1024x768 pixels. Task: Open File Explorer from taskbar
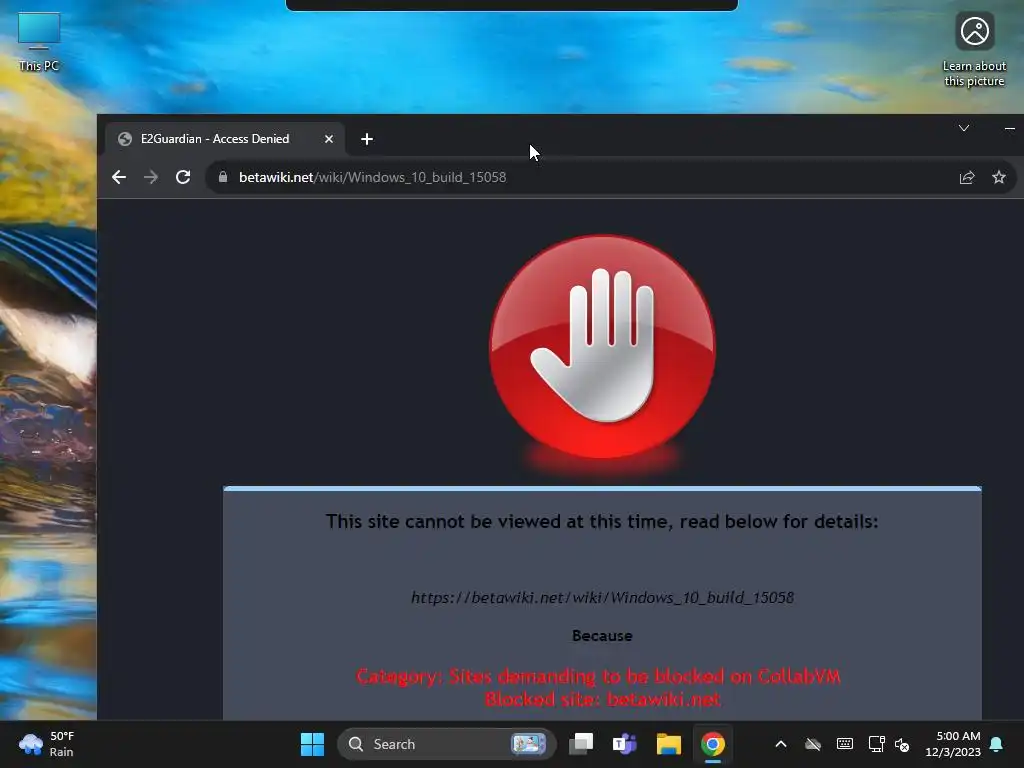click(x=669, y=744)
